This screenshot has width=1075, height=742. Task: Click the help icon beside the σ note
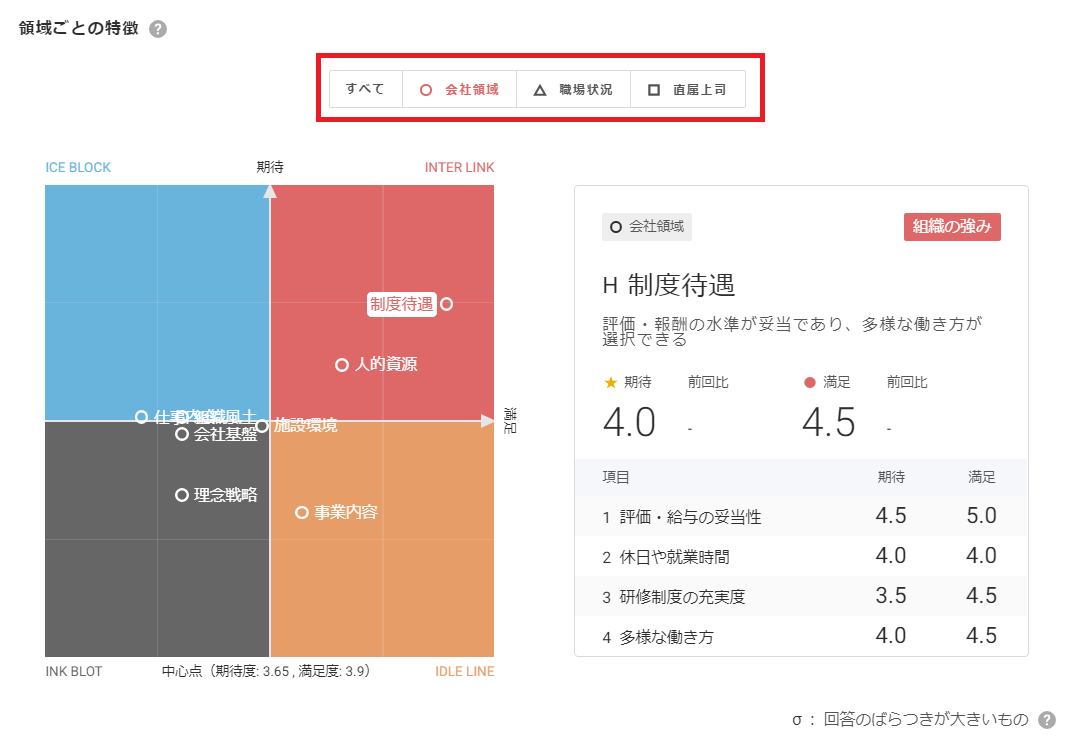pos(1047,720)
